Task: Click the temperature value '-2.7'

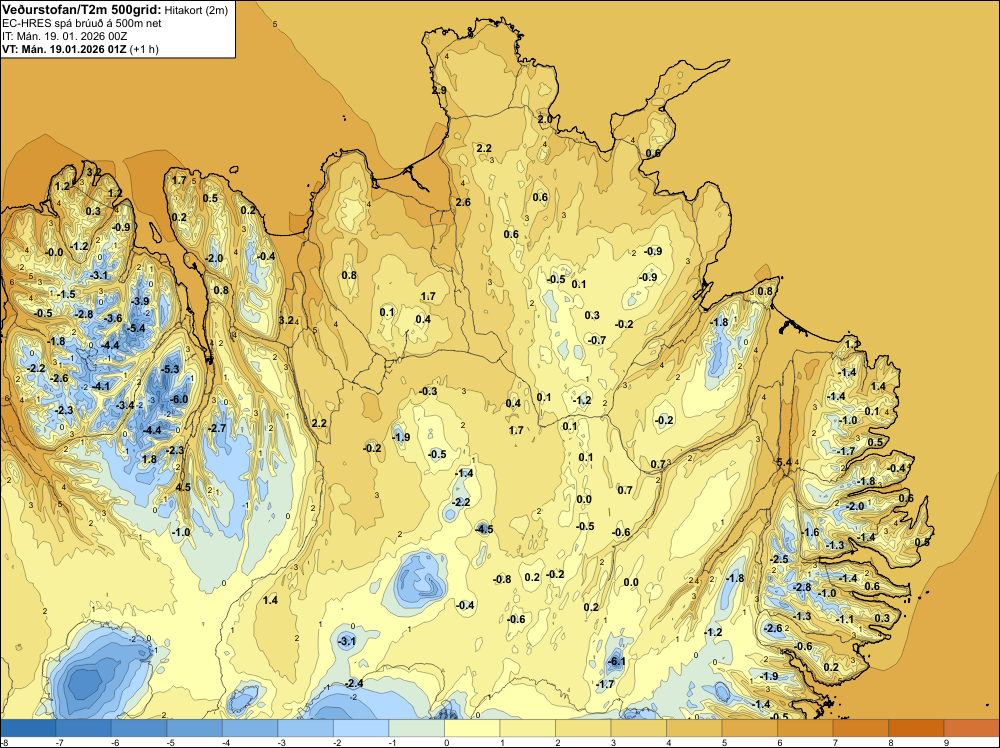Action: coord(217,428)
